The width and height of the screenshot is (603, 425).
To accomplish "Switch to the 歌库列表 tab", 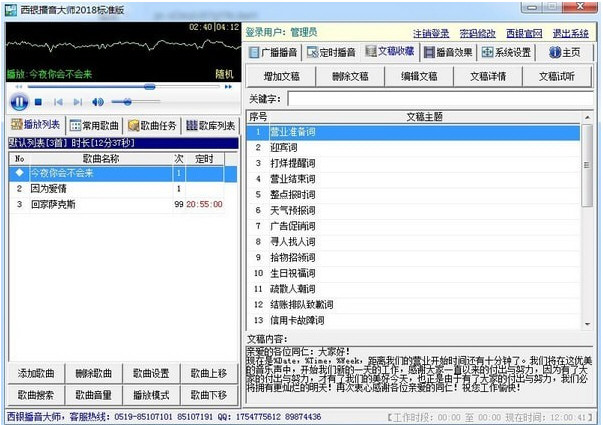I will pos(210,125).
